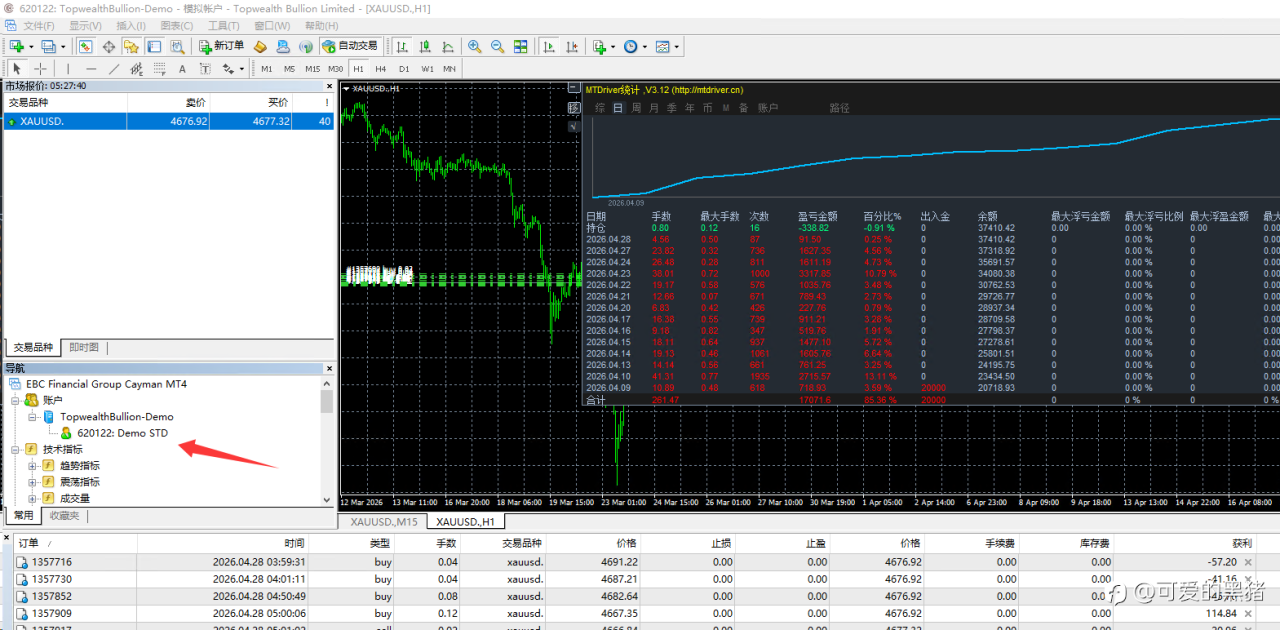Open the tile windows grid icon
This screenshot has height=630, width=1280.
521,46
